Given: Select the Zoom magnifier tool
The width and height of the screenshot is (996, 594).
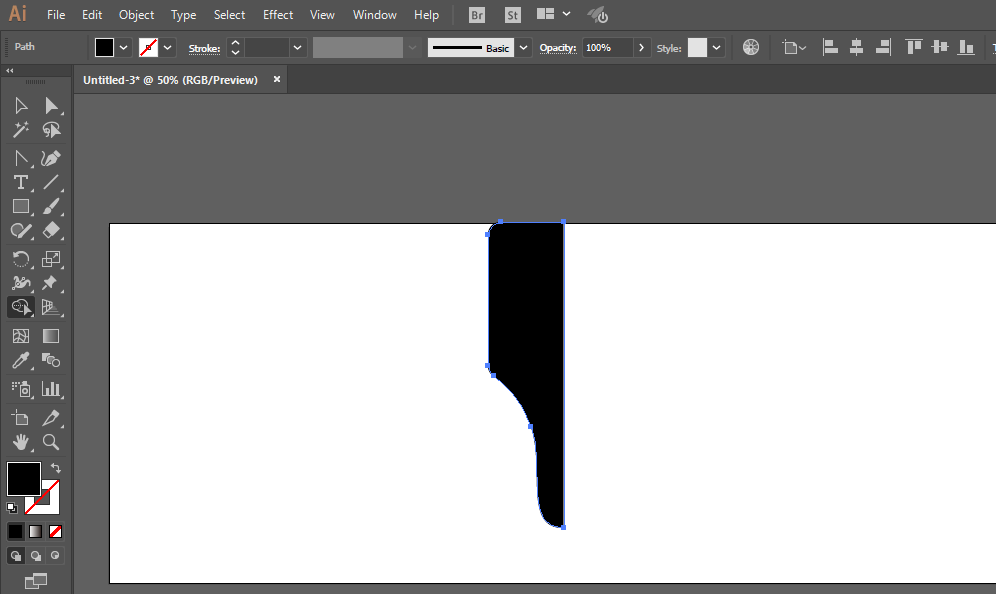Looking at the screenshot, I should pyautogui.click(x=51, y=442).
